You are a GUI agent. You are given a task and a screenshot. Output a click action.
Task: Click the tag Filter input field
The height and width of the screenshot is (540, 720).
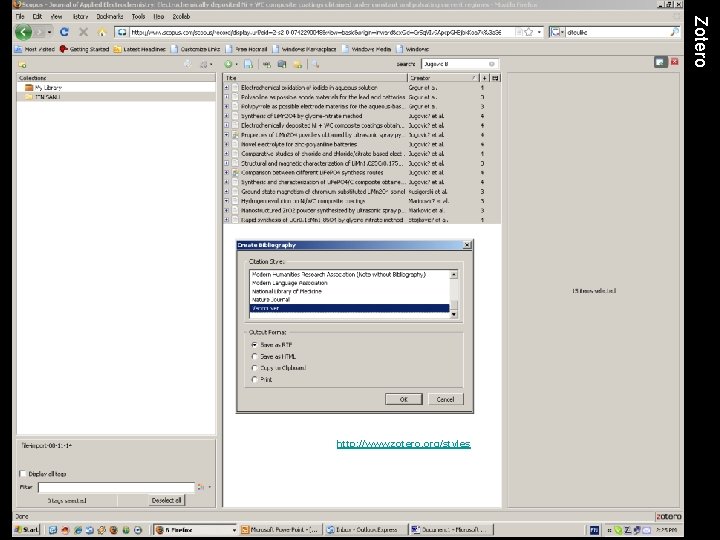117,487
